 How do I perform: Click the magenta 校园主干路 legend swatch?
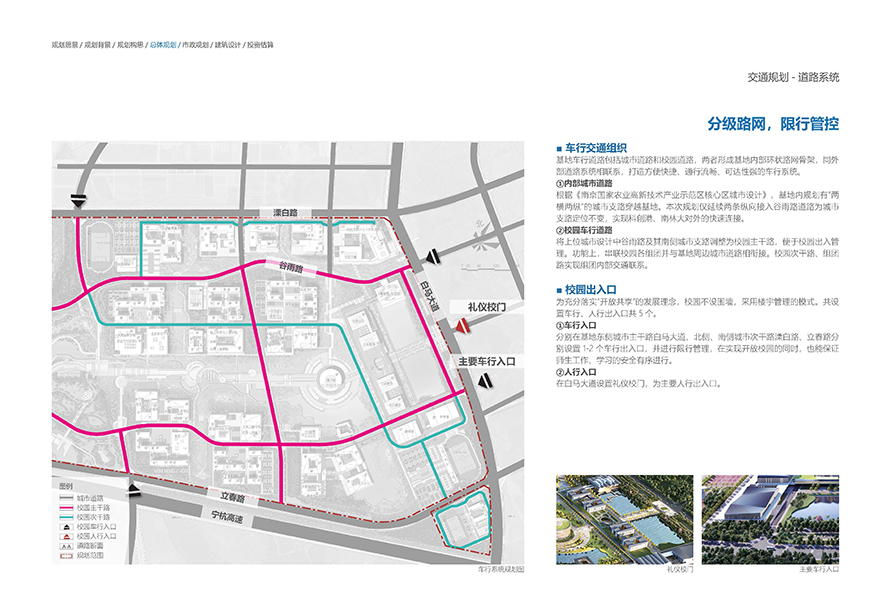(66, 507)
